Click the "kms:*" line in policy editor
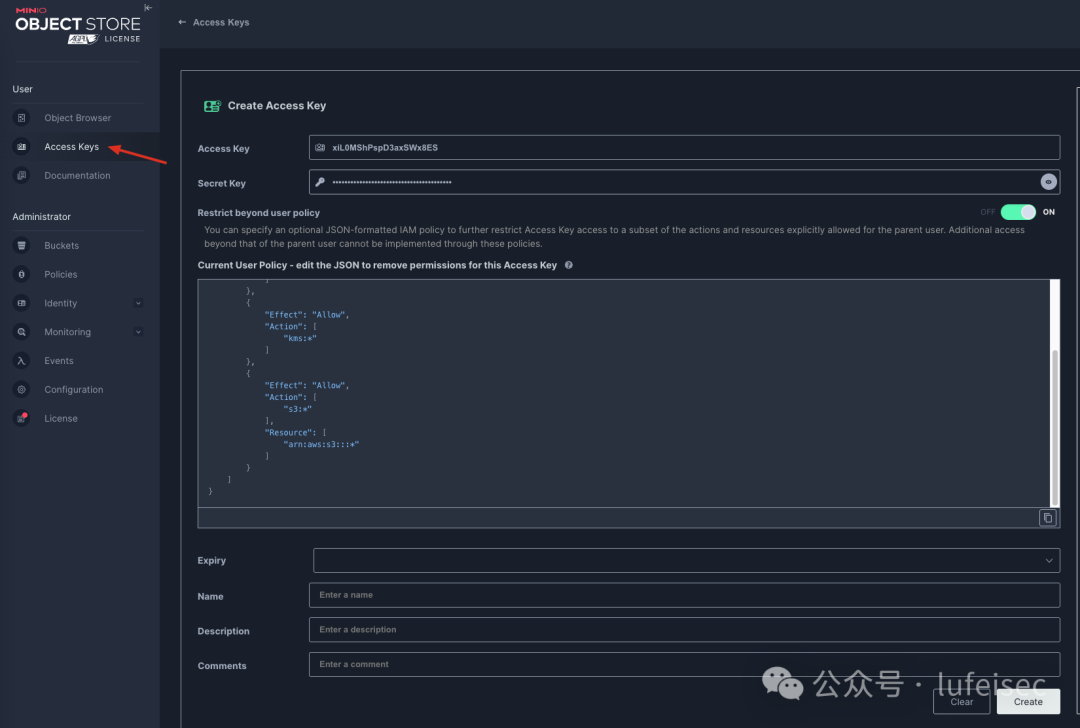1080x728 pixels. tap(300, 338)
